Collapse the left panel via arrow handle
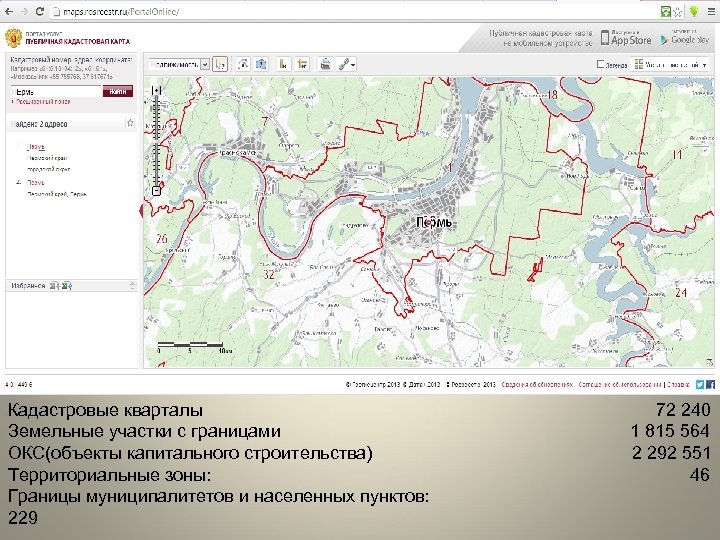Screen dimensions: 720x540 141,211
